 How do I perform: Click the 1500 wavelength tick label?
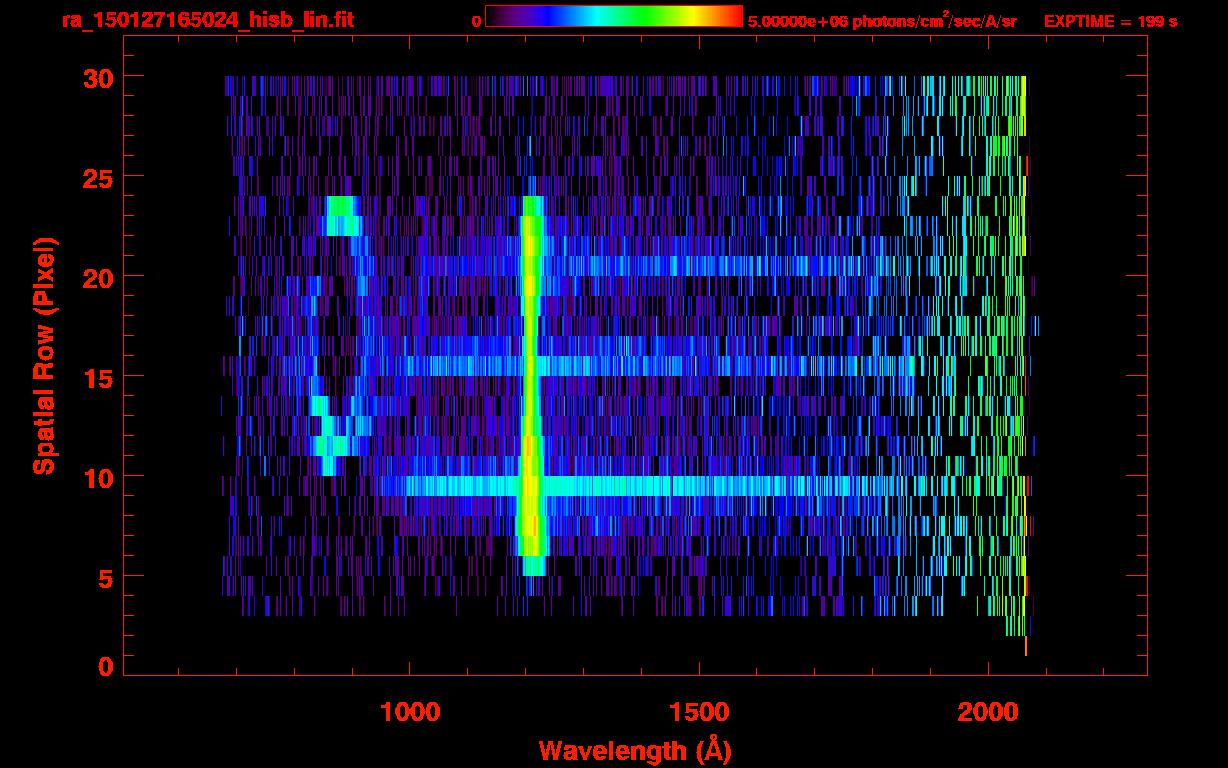tap(699, 712)
